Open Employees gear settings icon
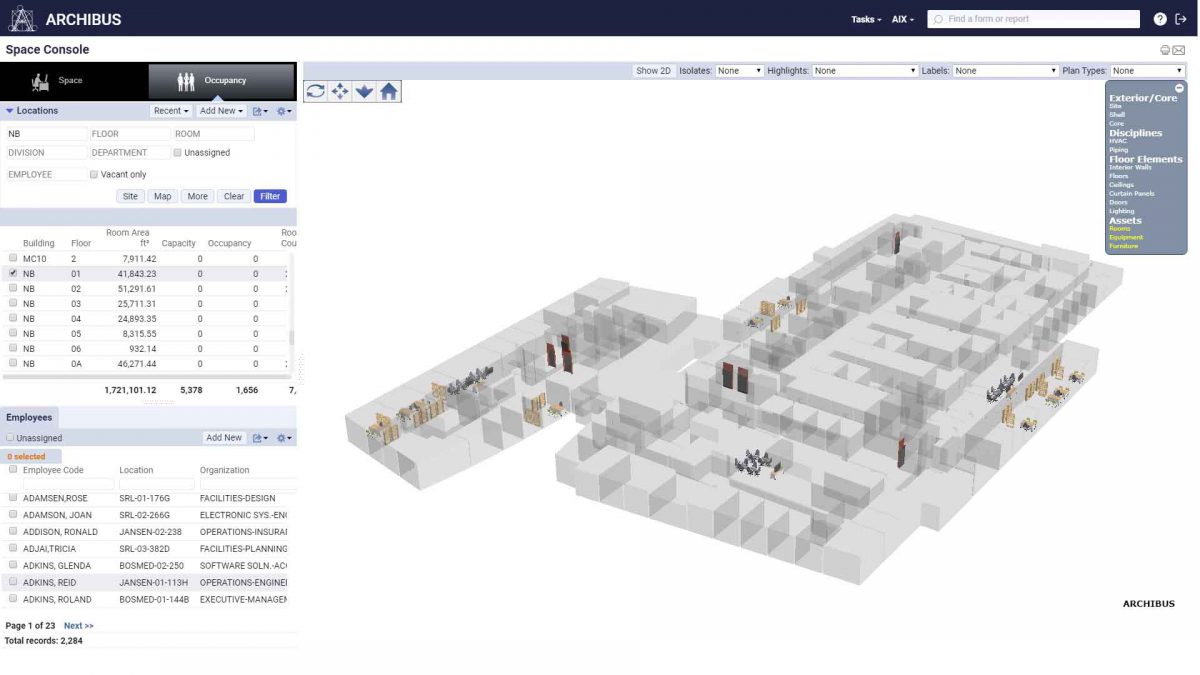Image resolution: width=1200 pixels, height=675 pixels. 284,438
